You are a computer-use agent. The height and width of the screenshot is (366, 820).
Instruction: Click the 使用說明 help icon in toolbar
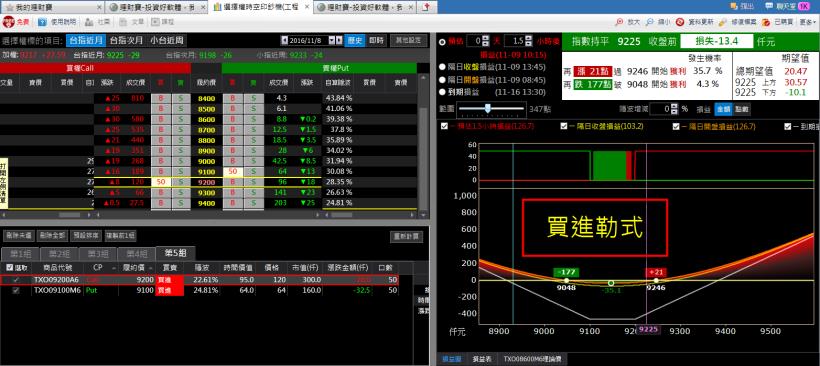pos(43,22)
